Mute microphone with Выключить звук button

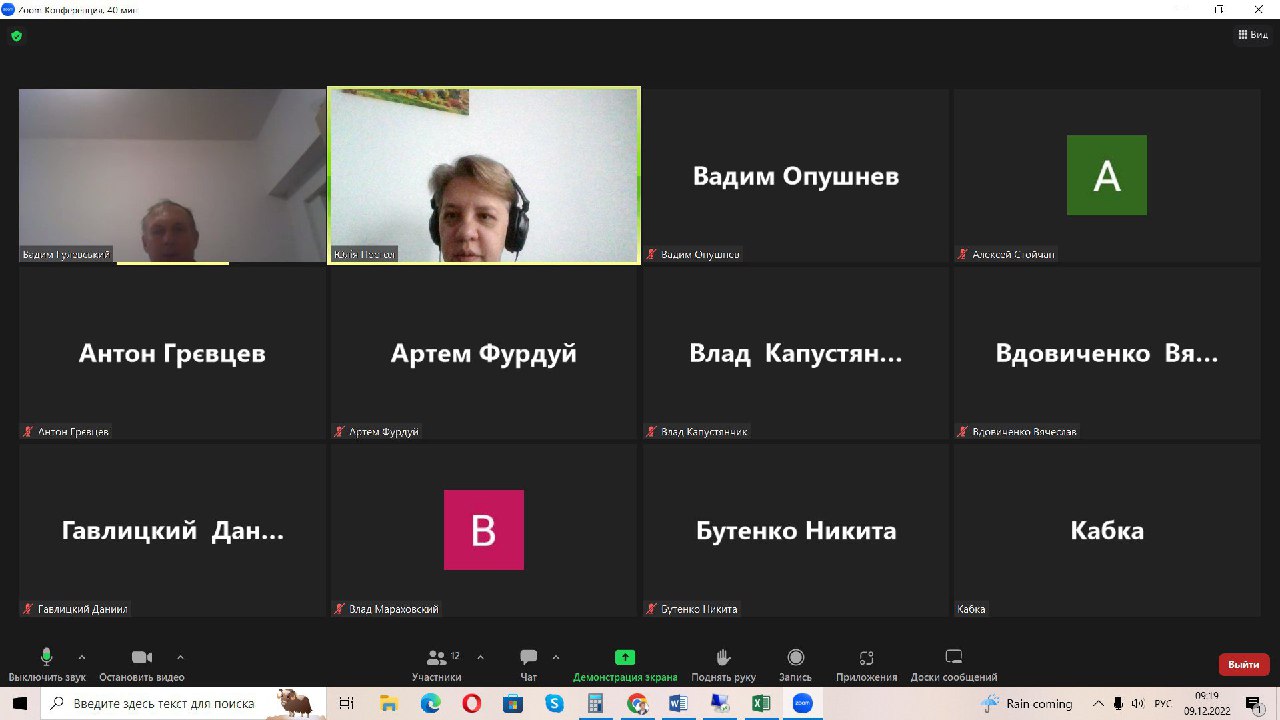tap(46, 664)
